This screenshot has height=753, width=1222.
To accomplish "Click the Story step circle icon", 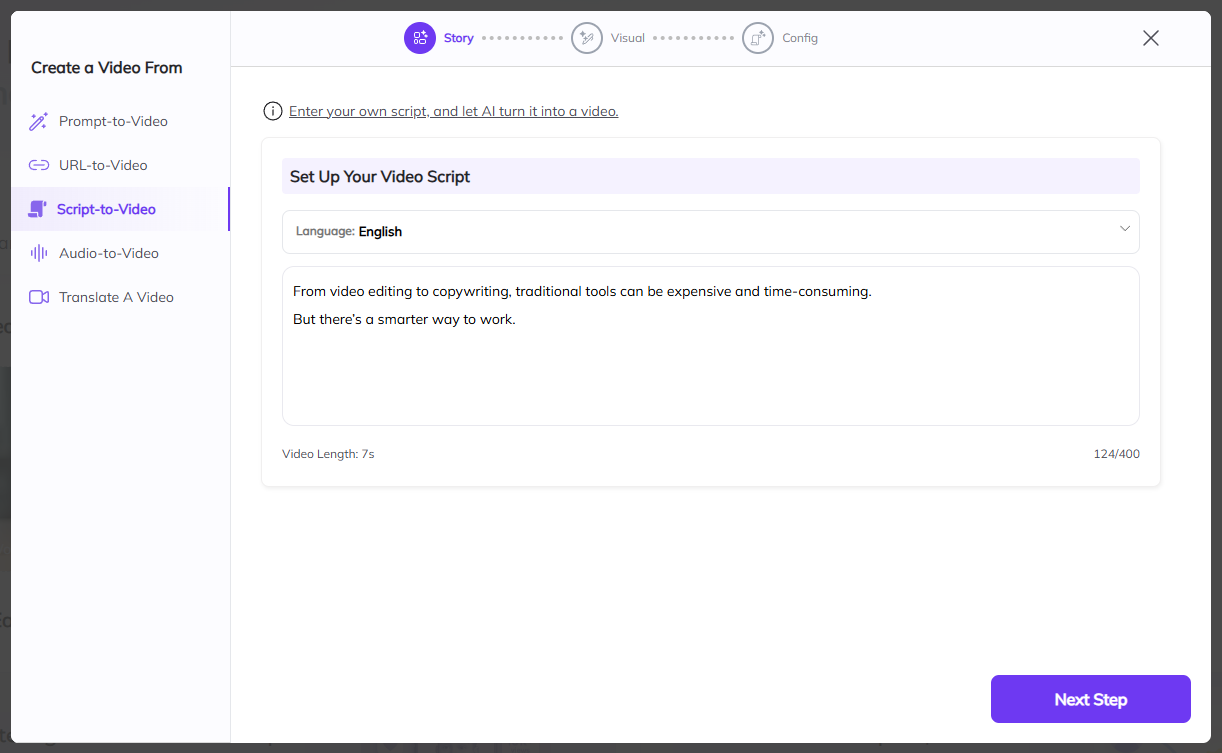I will pos(420,38).
